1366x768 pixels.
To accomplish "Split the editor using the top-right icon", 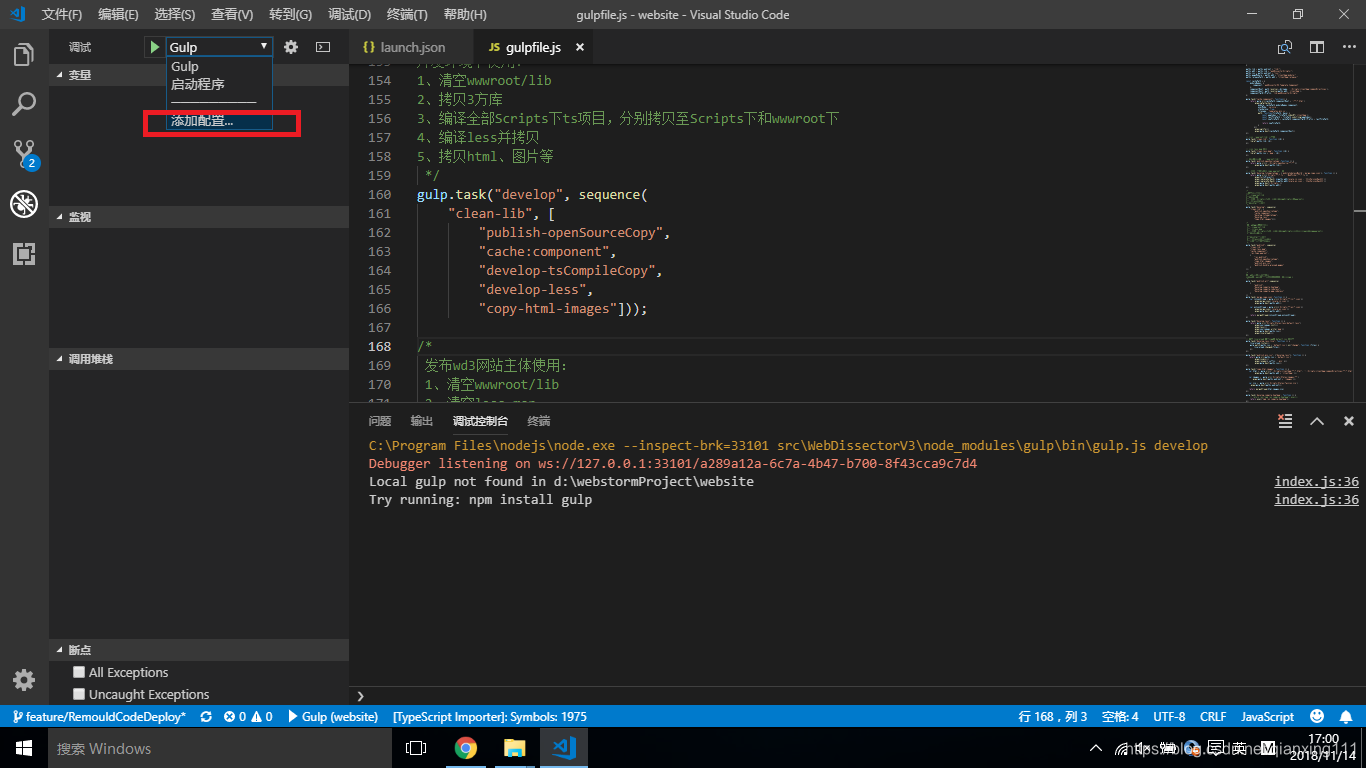I will [1316, 46].
